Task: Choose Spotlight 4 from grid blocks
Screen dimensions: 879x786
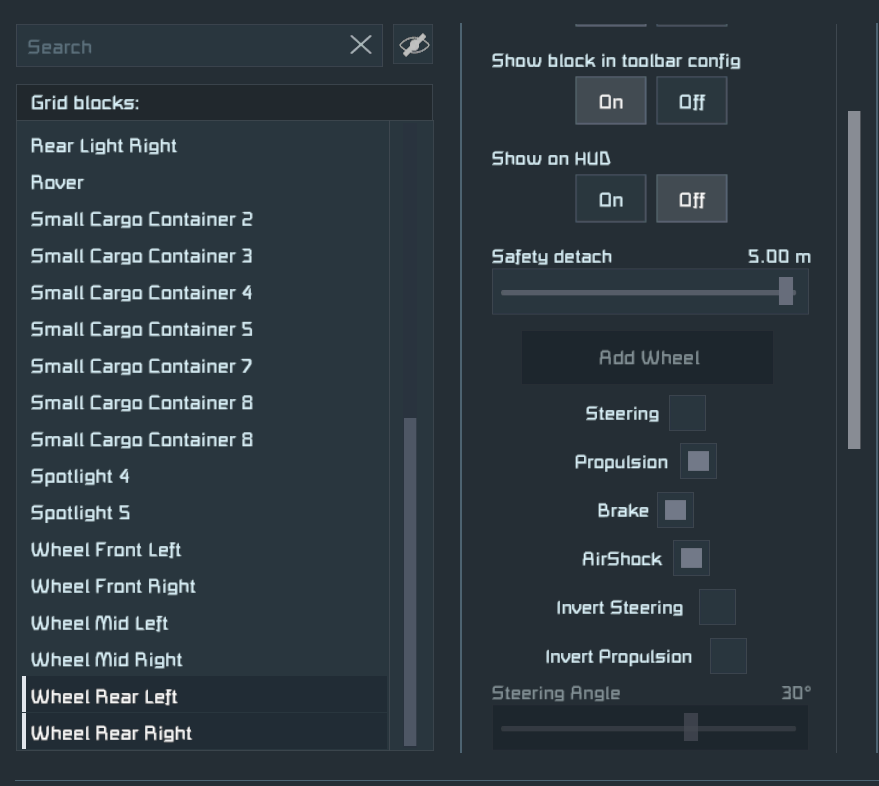Action: point(80,476)
